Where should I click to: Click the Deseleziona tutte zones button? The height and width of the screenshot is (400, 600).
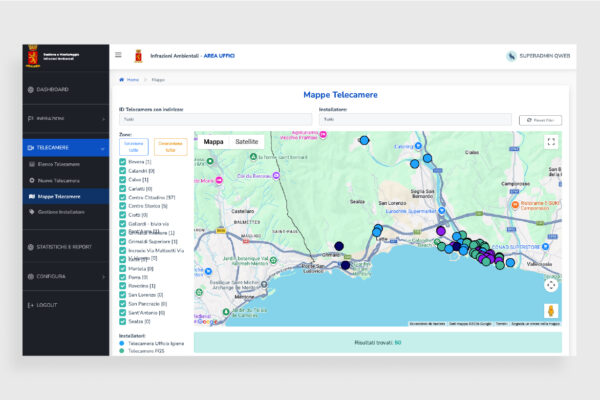pyautogui.click(x=170, y=147)
